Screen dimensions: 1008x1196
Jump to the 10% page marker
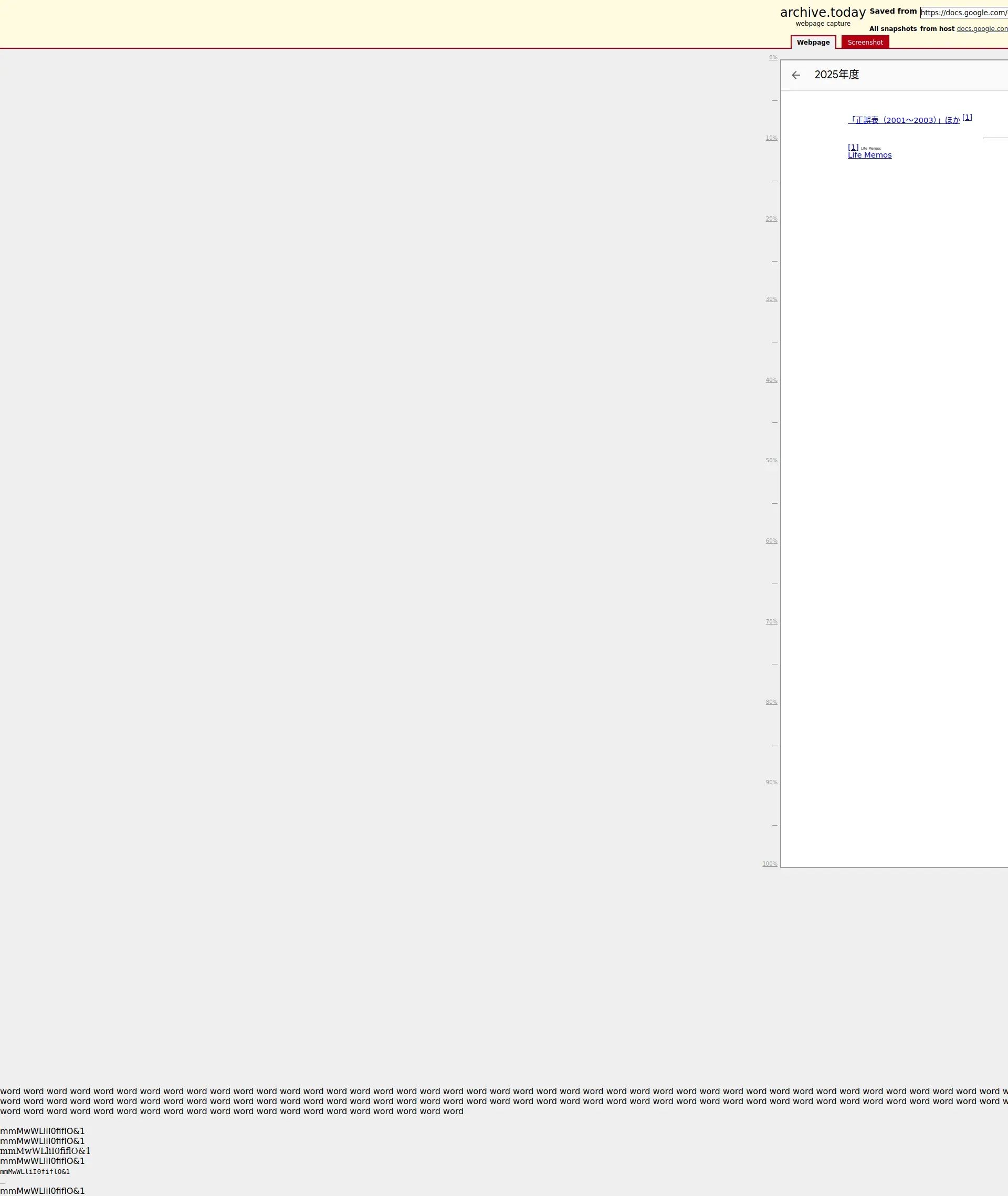[x=771, y=138]
